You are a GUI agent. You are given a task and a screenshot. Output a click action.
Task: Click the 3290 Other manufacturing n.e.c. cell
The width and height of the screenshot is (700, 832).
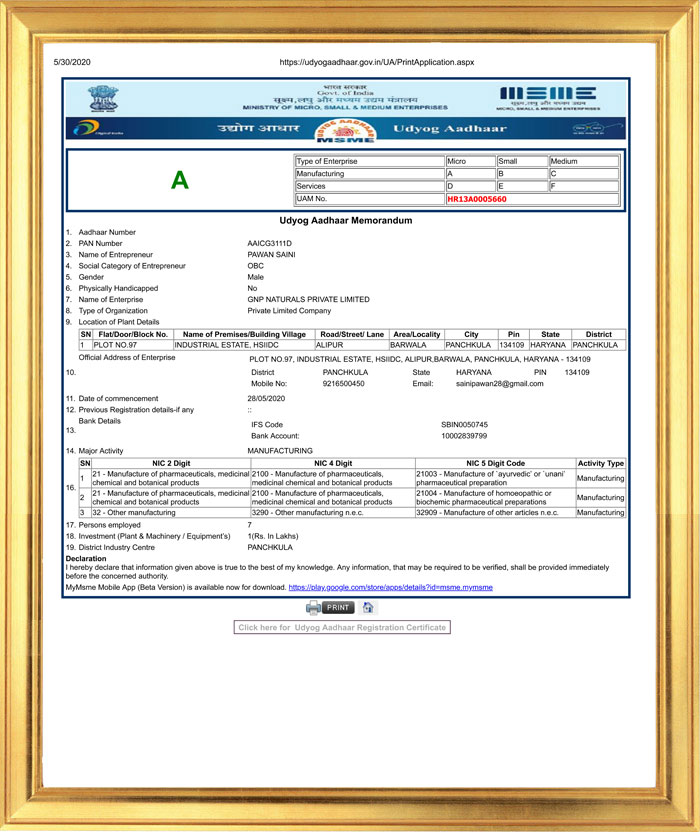click(332, 513)
